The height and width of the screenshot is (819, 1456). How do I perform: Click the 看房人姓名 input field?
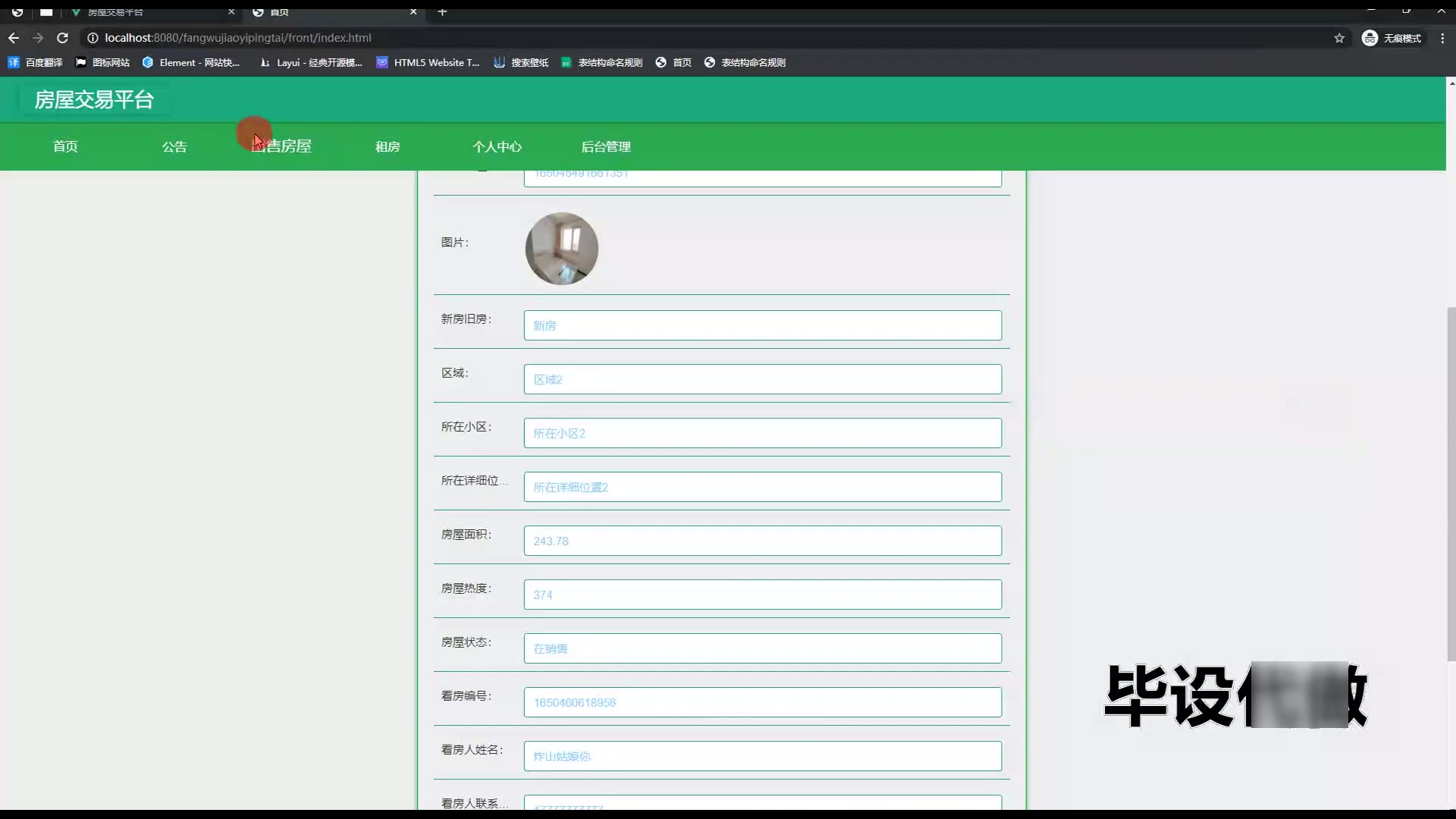(762, 756)
